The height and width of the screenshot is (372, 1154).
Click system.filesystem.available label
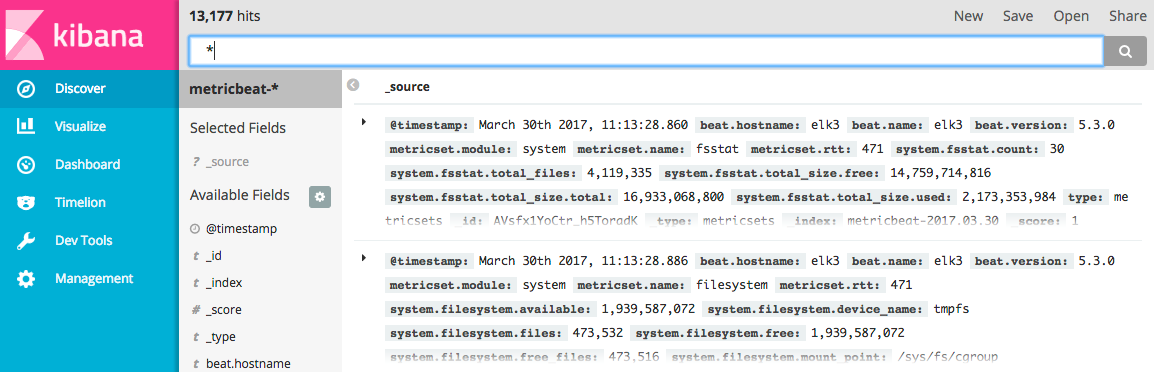tap(491, 309)
